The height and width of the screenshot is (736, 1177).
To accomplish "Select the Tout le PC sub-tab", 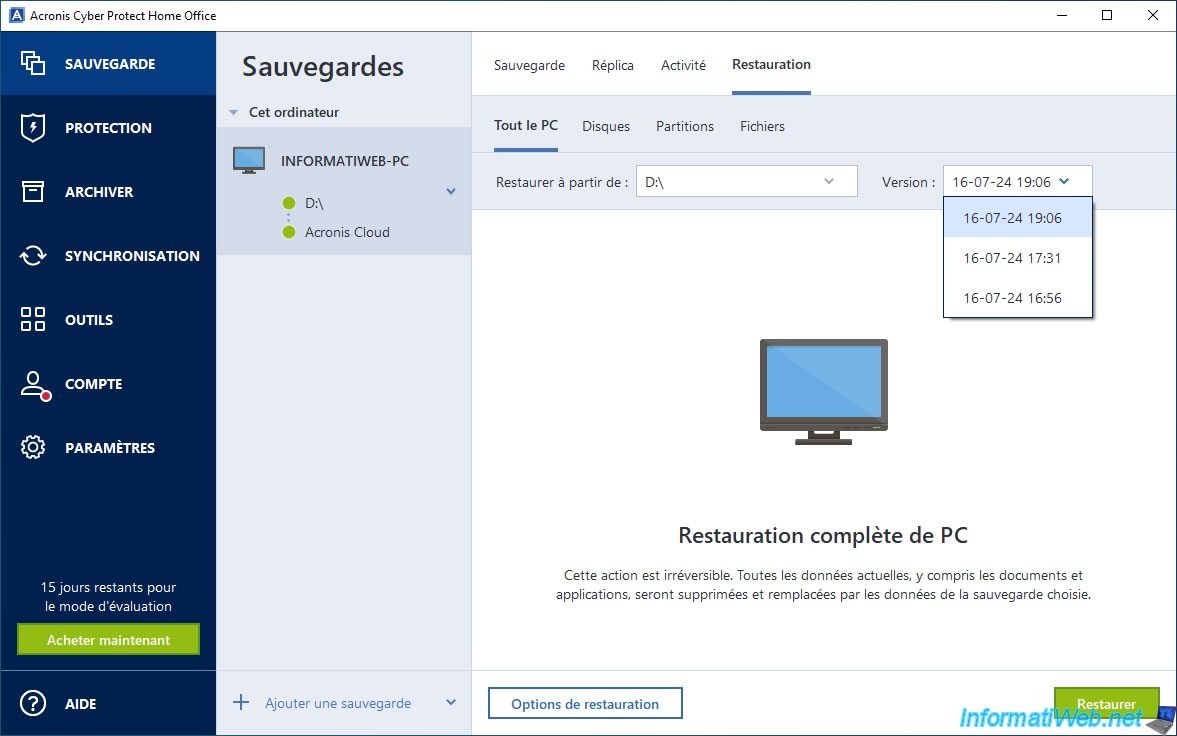I will (x=525, y=125).
